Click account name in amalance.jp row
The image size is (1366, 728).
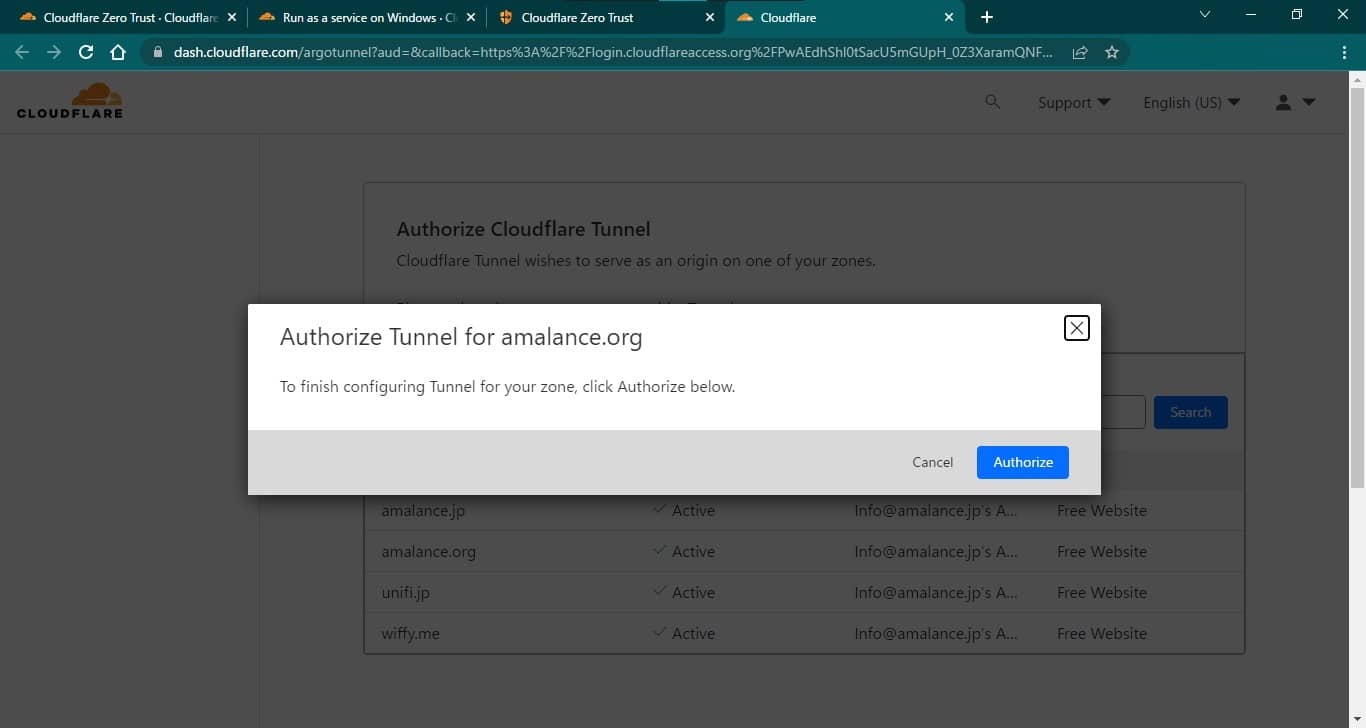click(x=936, y=510)
